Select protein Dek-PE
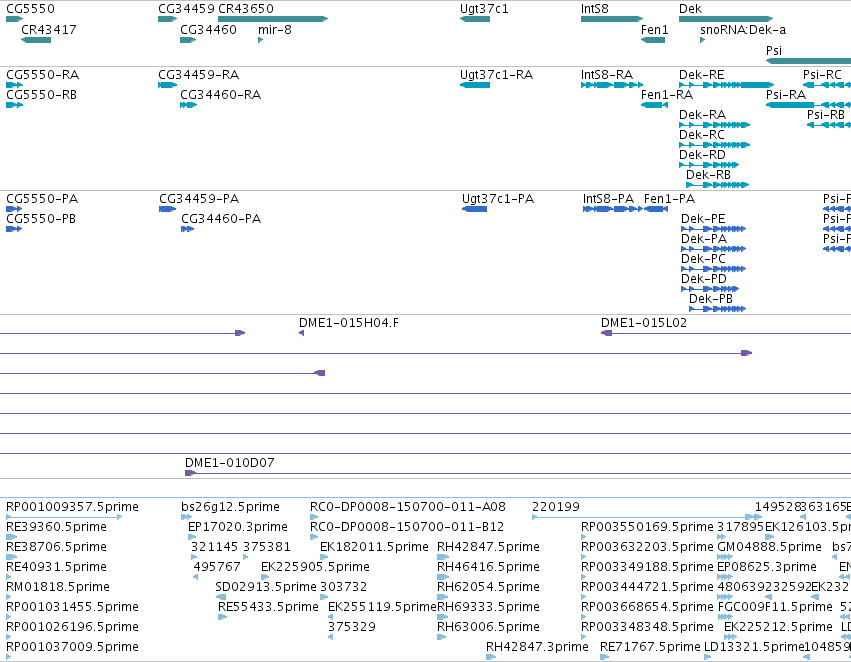The image size is (851, 662). (x=714, y=229)
